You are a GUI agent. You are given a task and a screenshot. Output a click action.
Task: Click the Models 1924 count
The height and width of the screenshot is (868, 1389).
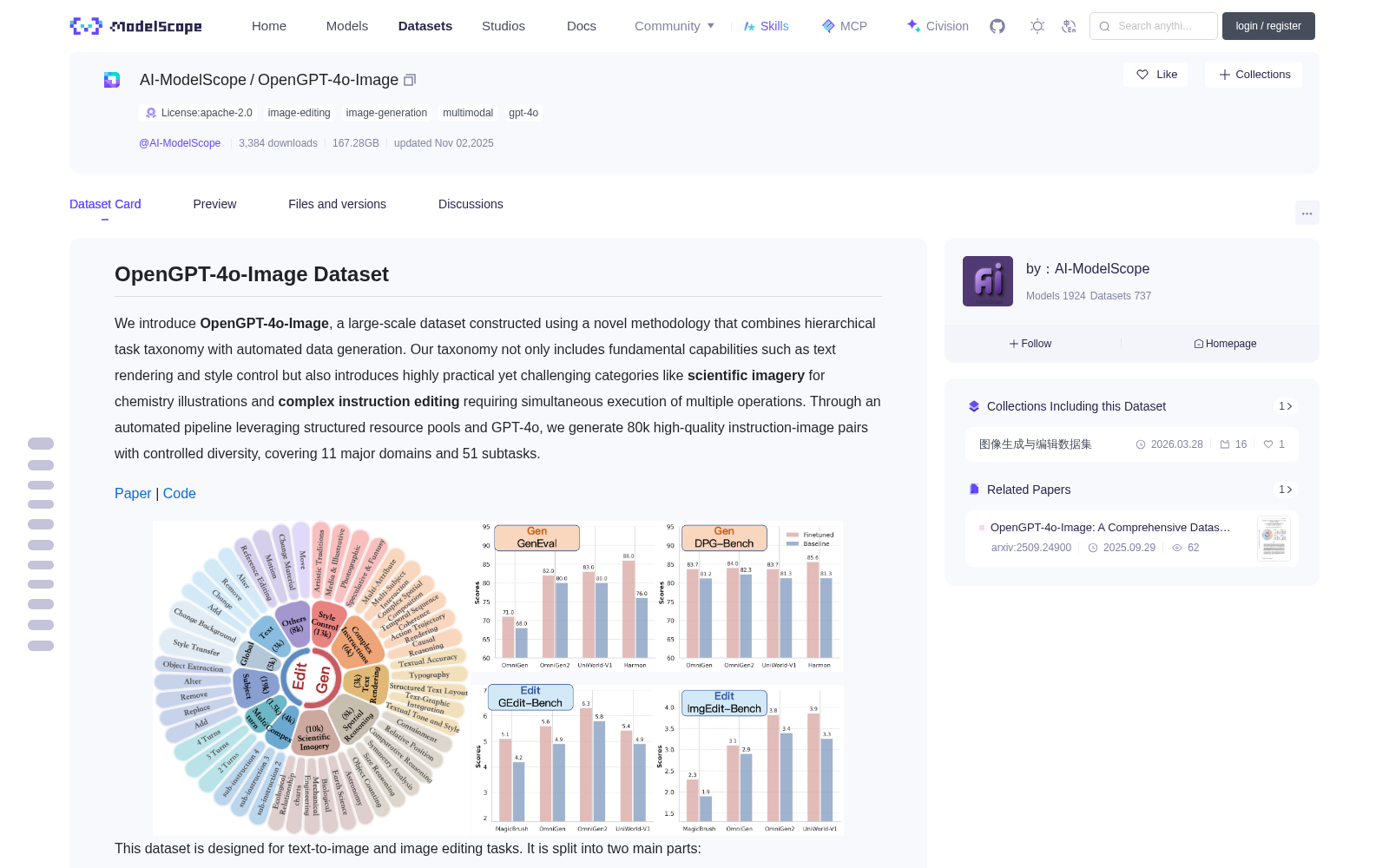click(1056, 296)
